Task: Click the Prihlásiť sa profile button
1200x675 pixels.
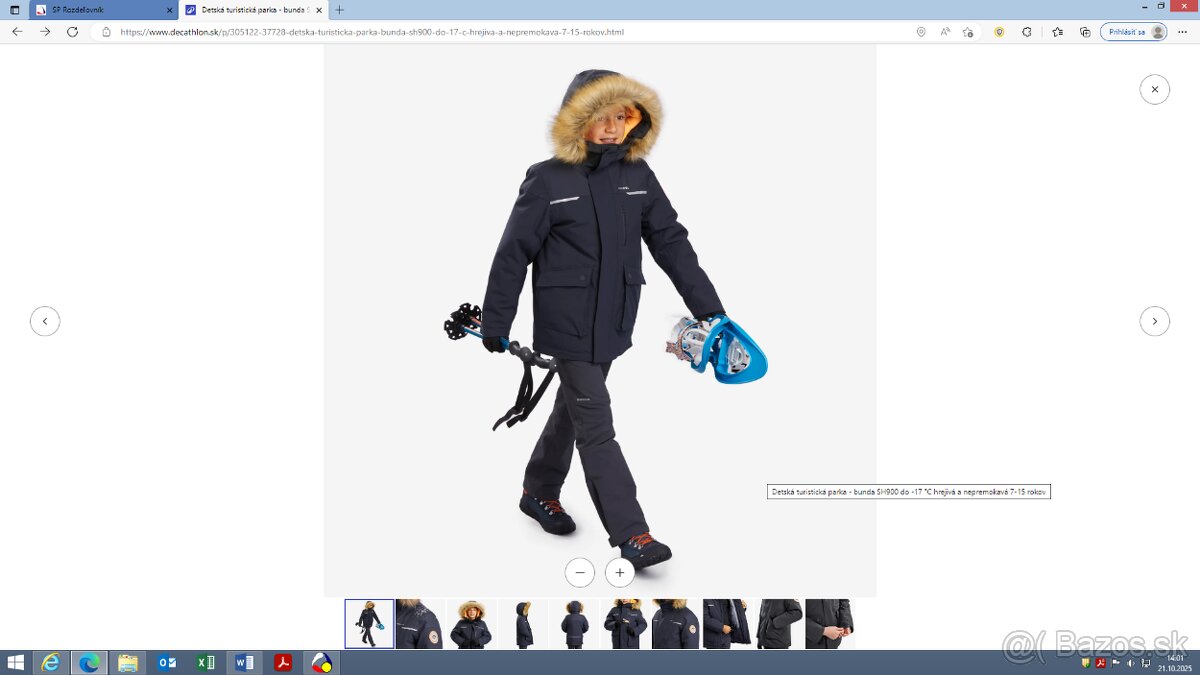Action: coord(1134,32)
